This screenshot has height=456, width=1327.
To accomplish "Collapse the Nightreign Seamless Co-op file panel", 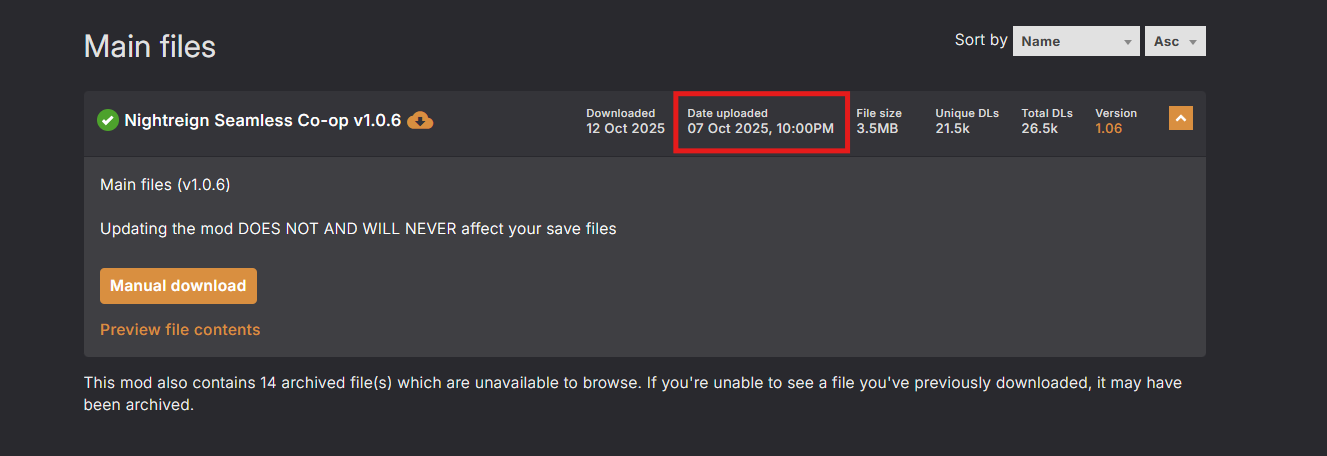I will [1181, 119].
